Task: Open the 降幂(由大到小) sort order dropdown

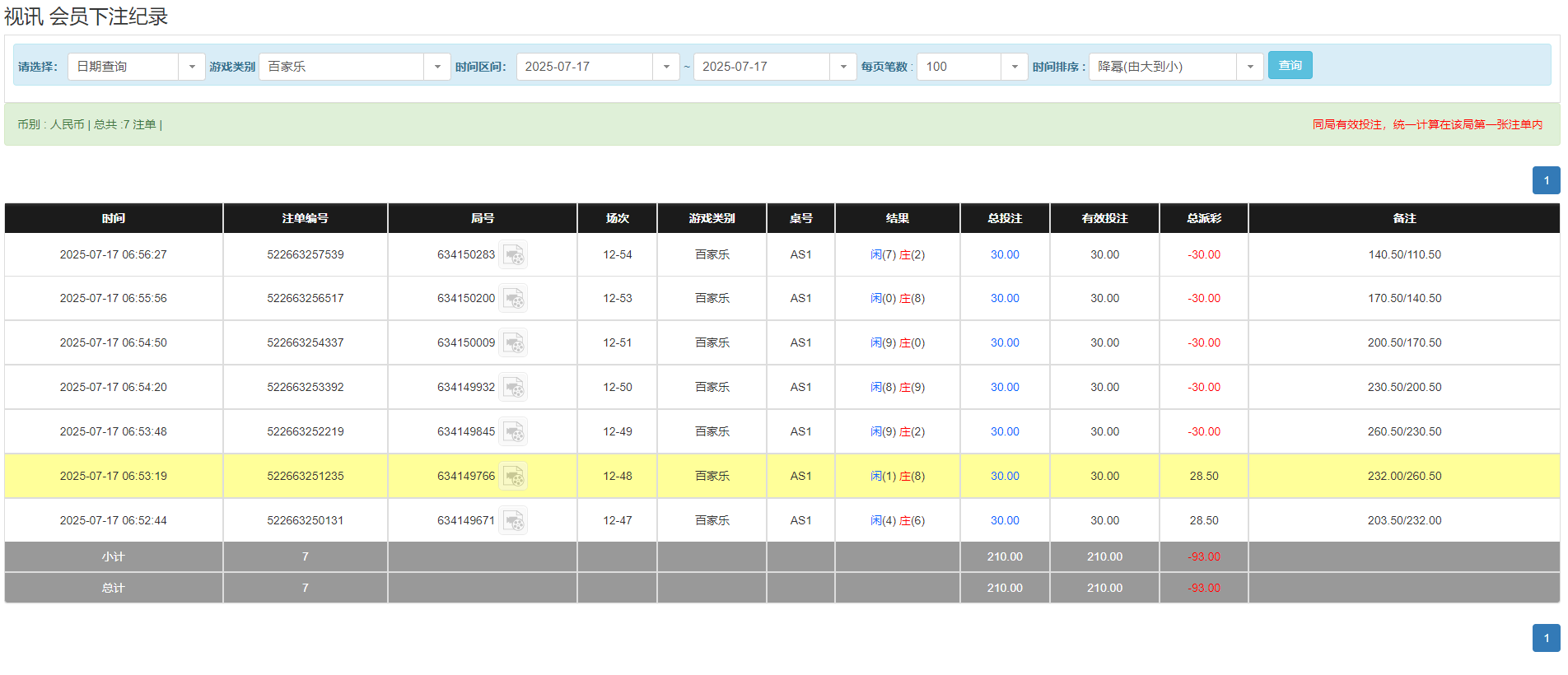Action: click(1249, 67)
